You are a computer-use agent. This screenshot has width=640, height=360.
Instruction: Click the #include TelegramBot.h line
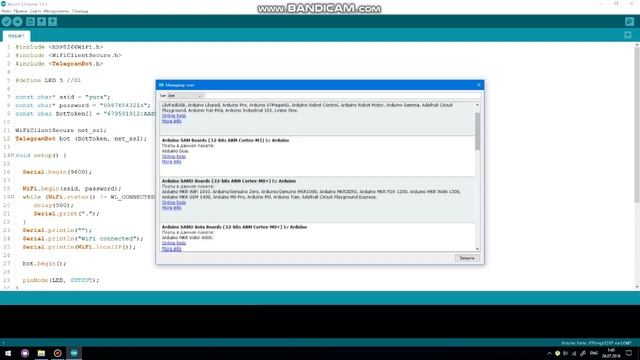tap(59, 64)
